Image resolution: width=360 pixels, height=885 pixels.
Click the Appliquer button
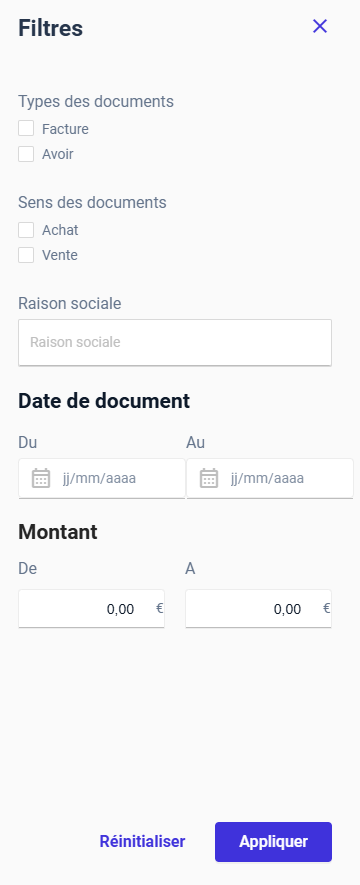tap(273, 842)
